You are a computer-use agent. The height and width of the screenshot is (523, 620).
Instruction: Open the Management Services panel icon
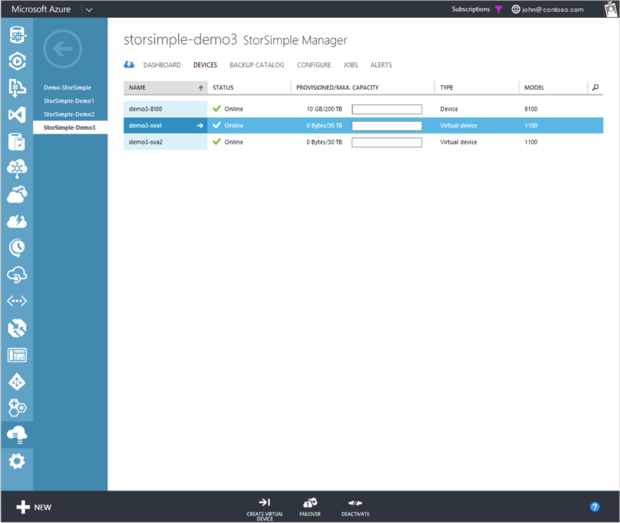point(17,355)
